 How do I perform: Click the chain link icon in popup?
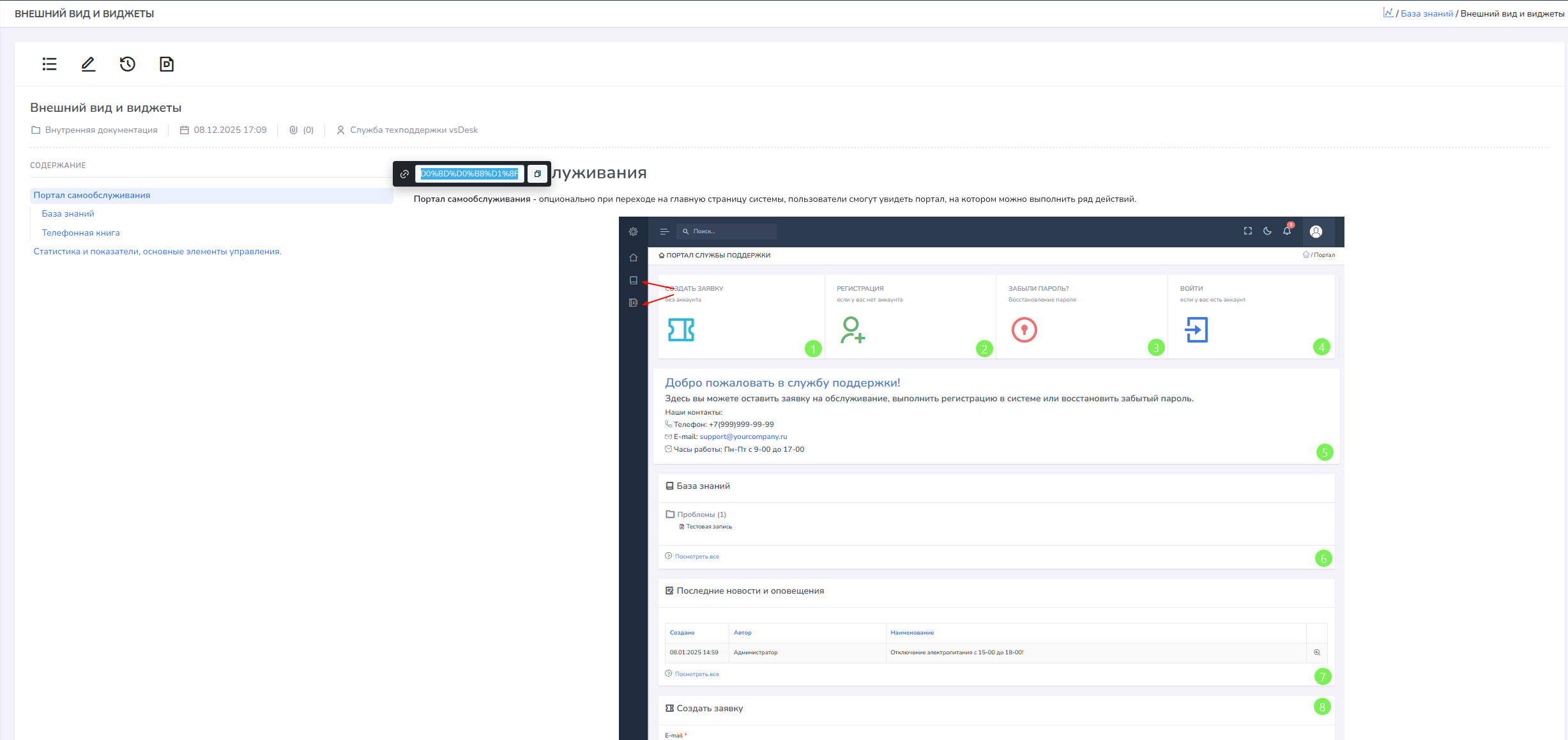(x=404, y=174)
